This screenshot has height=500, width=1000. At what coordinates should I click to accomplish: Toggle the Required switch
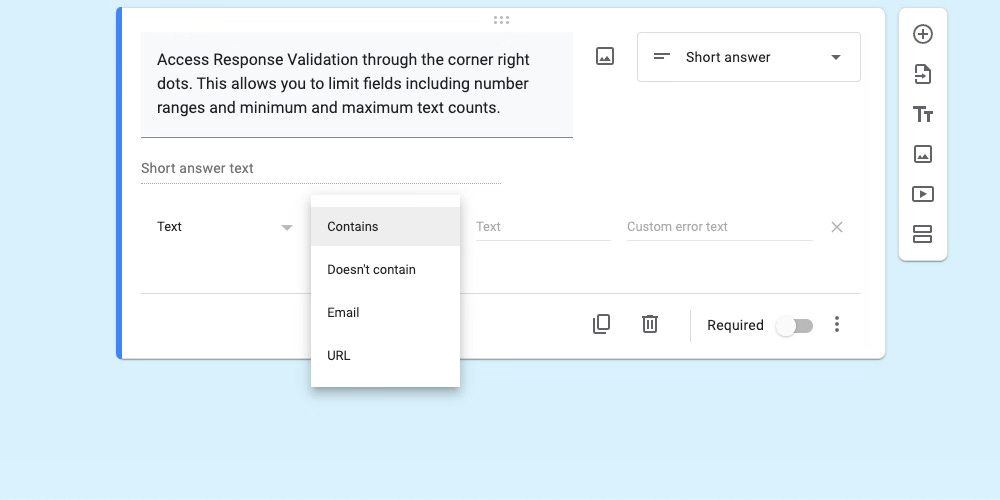click(794, 327)
